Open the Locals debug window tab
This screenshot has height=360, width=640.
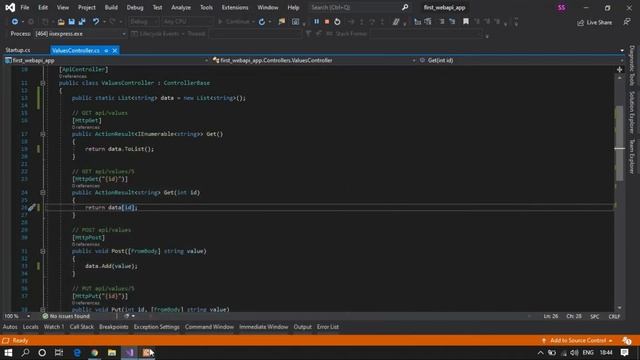31,327
